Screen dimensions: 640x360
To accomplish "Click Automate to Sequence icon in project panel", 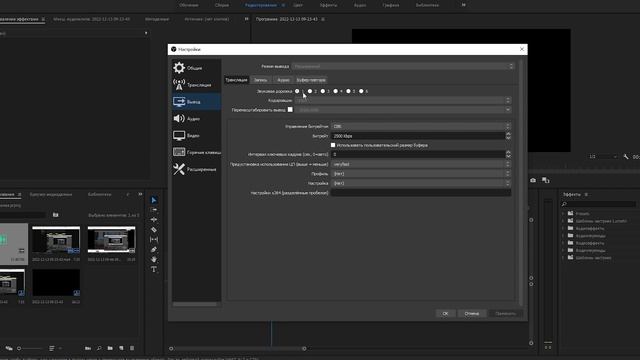I will [88, 348].
